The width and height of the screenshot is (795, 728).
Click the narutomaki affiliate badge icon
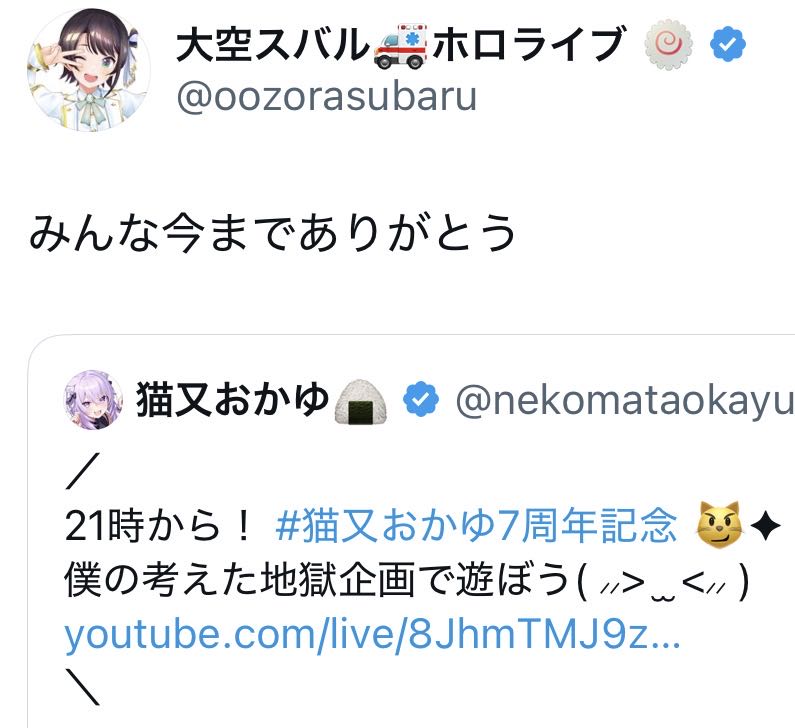pos(668,45)
